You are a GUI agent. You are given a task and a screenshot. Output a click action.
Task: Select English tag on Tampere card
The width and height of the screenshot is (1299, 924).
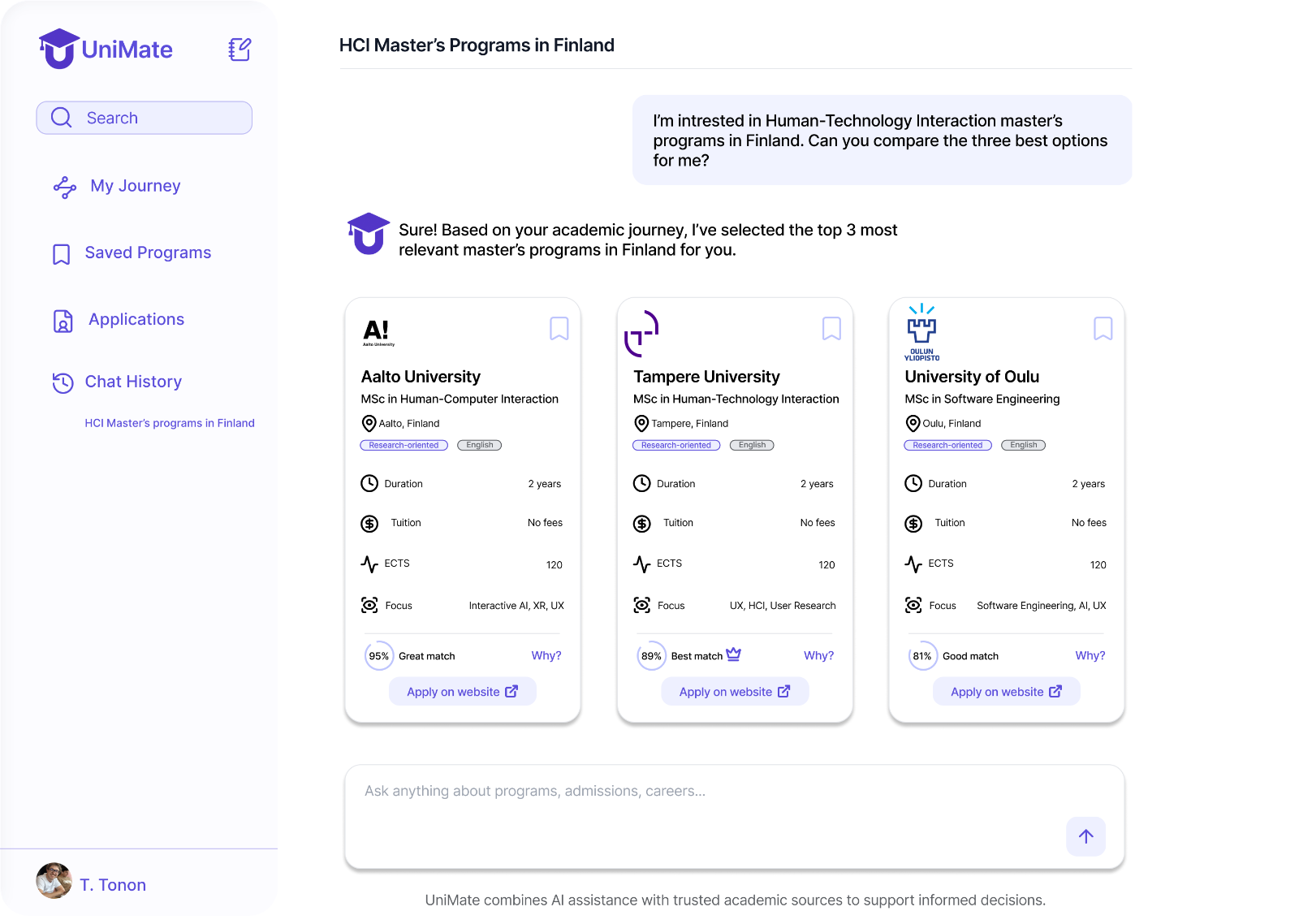[x=752, y=445]
